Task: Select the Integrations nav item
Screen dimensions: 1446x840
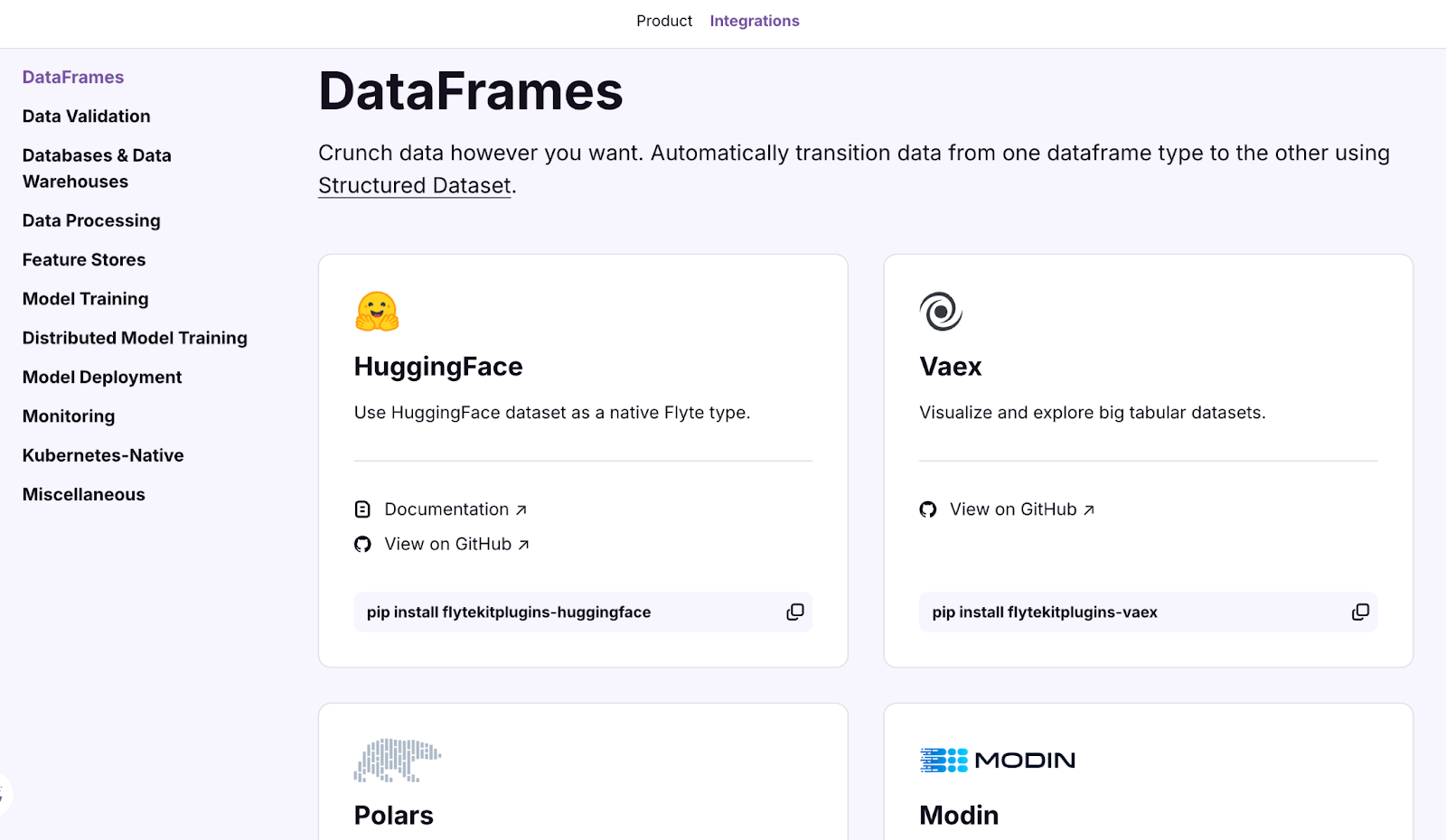Action: click(x=754, y=21)
